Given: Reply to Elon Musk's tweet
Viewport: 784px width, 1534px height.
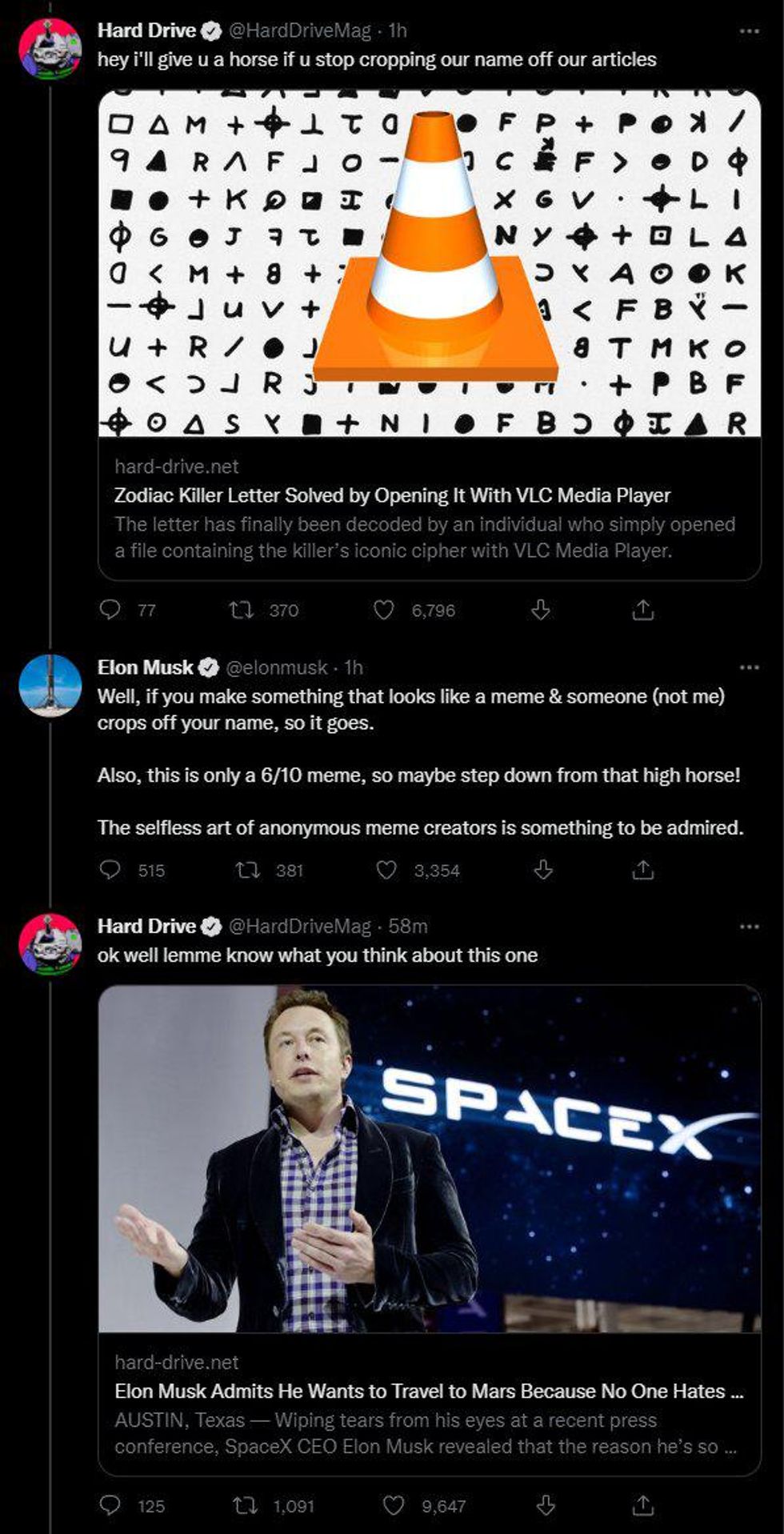Looking at the screenshot, I should 110,870.
